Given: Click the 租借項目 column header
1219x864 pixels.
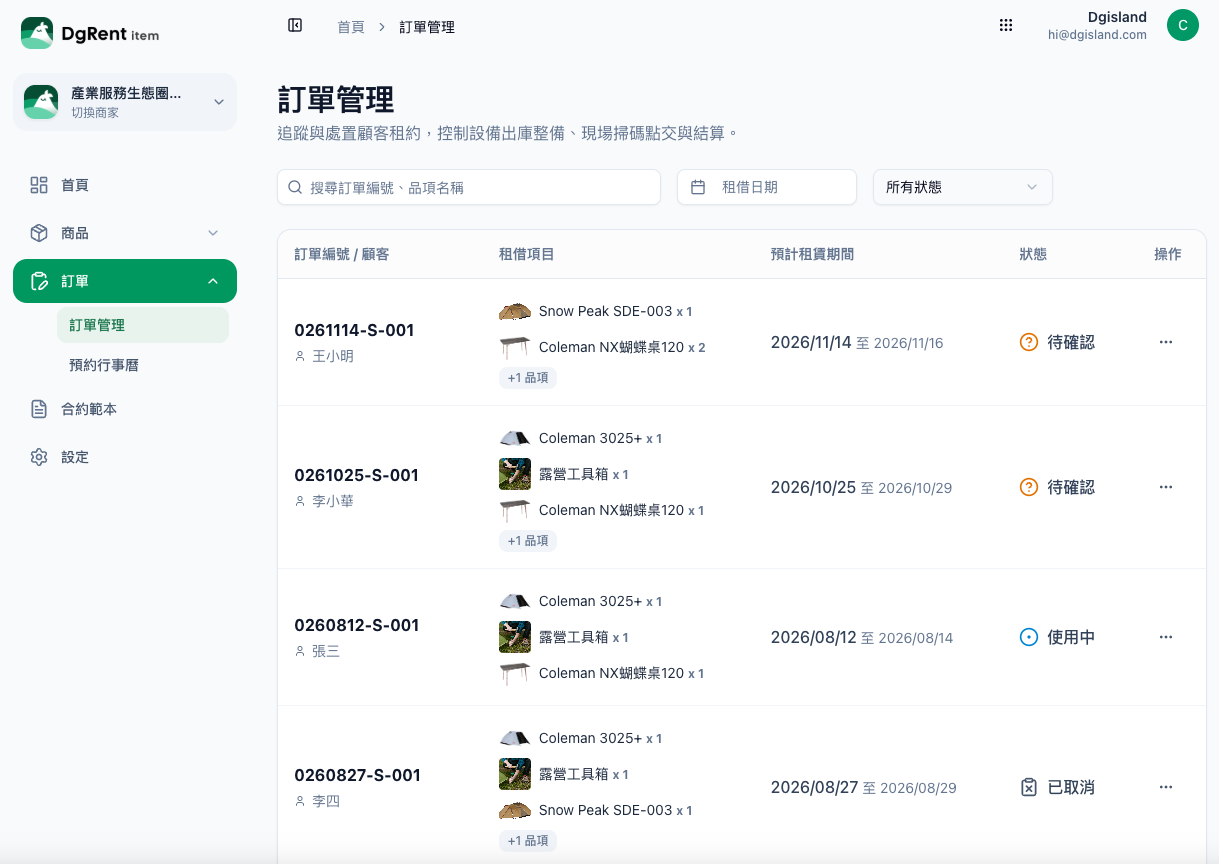Looking at the screenshot, I should pos(527,254).
